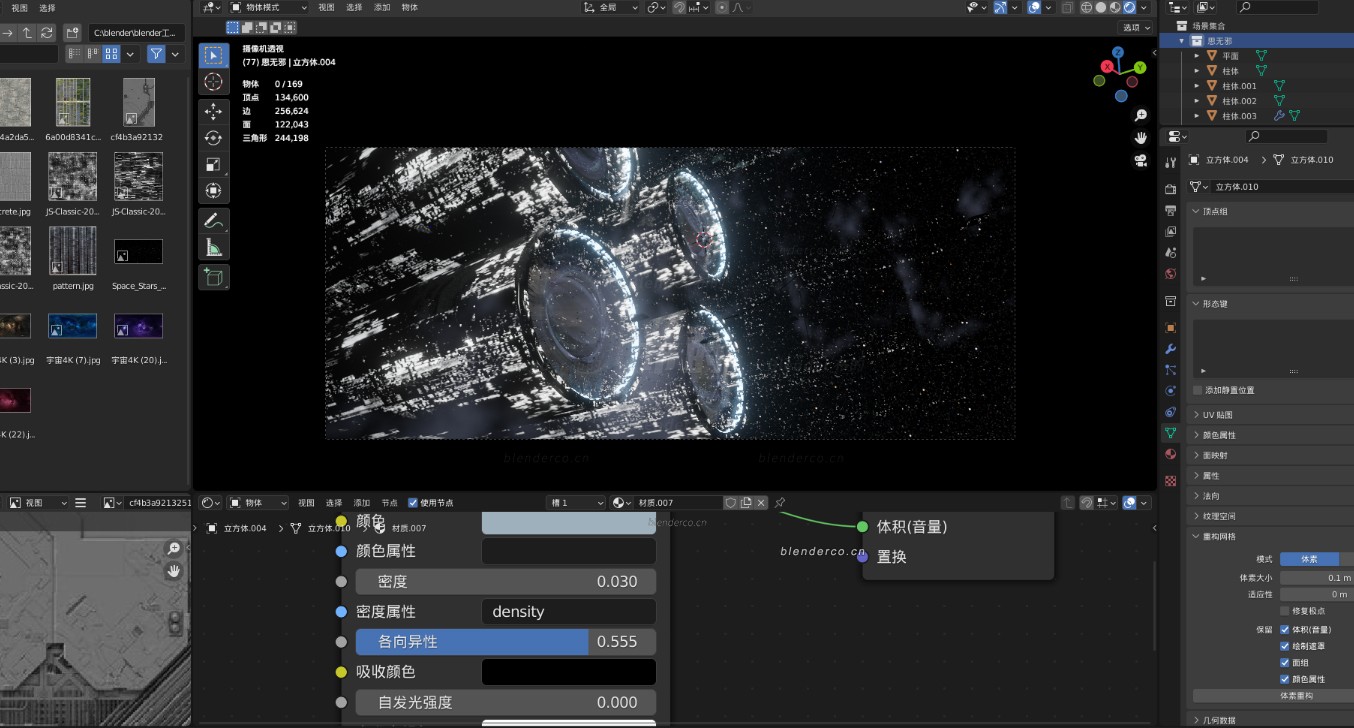Open the Physics properties tab
The image size is (1354, 728).
(1171, 391)
